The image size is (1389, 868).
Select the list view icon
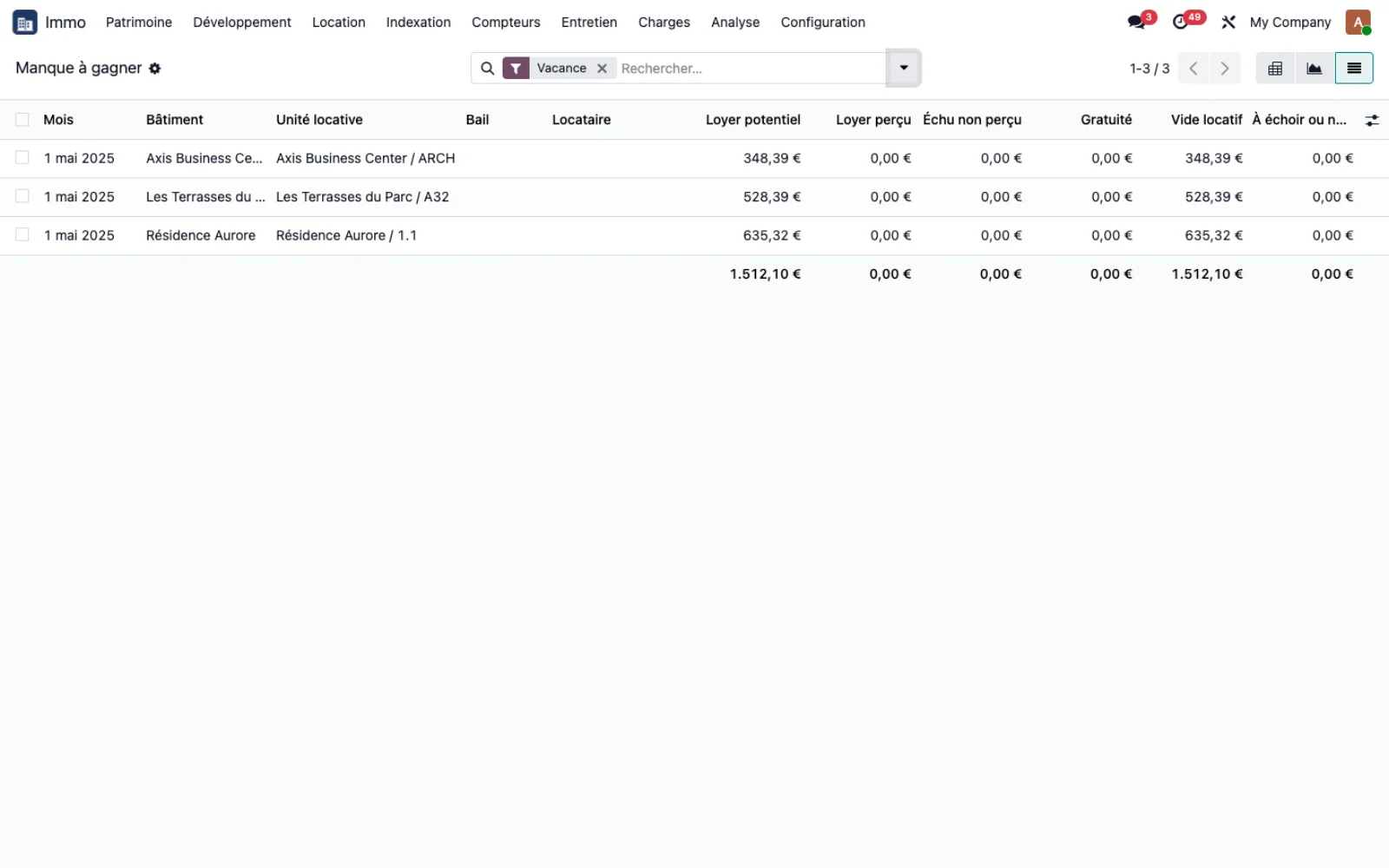(x=1354, y=69)
